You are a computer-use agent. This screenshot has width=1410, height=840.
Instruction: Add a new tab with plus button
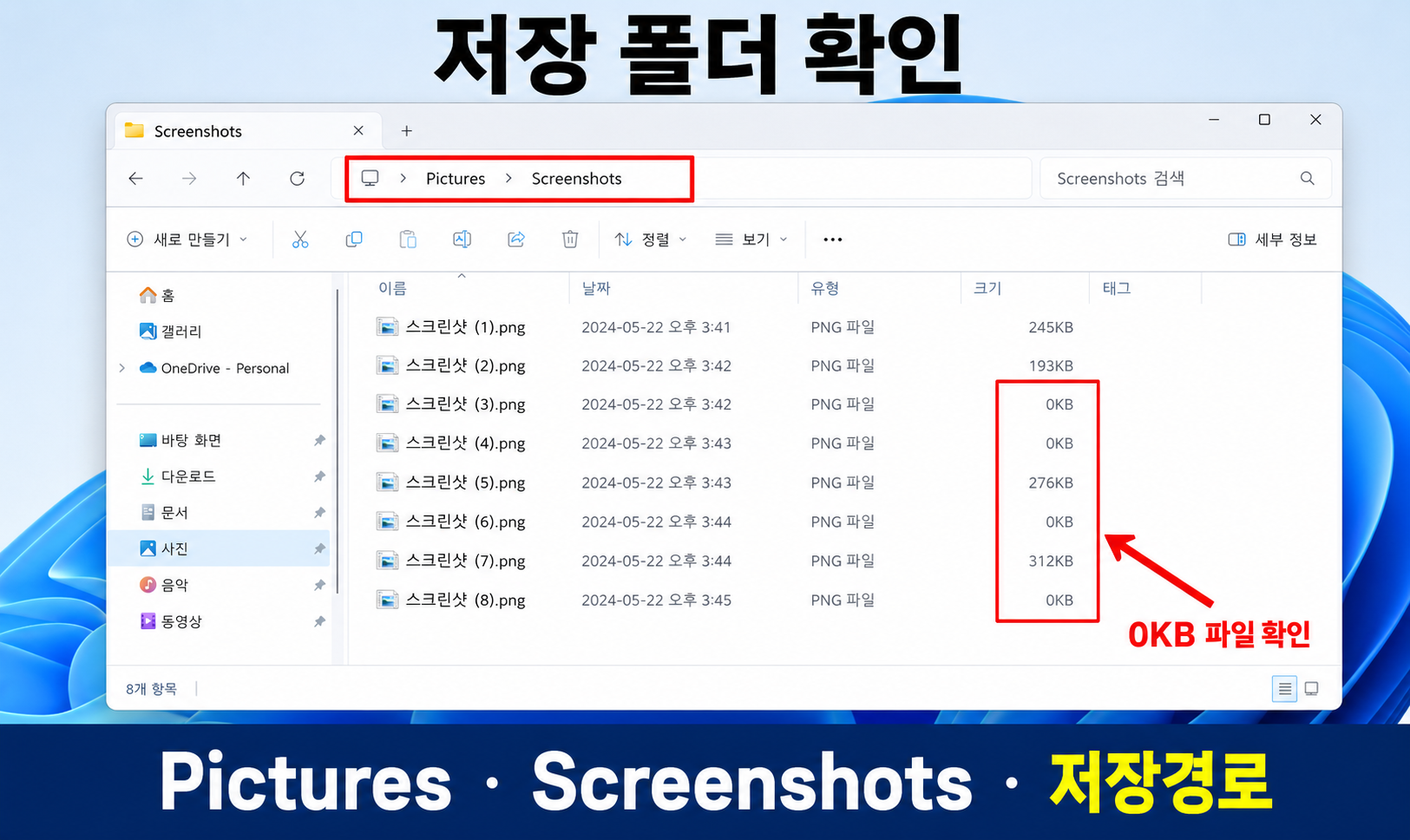pos(407,131)
